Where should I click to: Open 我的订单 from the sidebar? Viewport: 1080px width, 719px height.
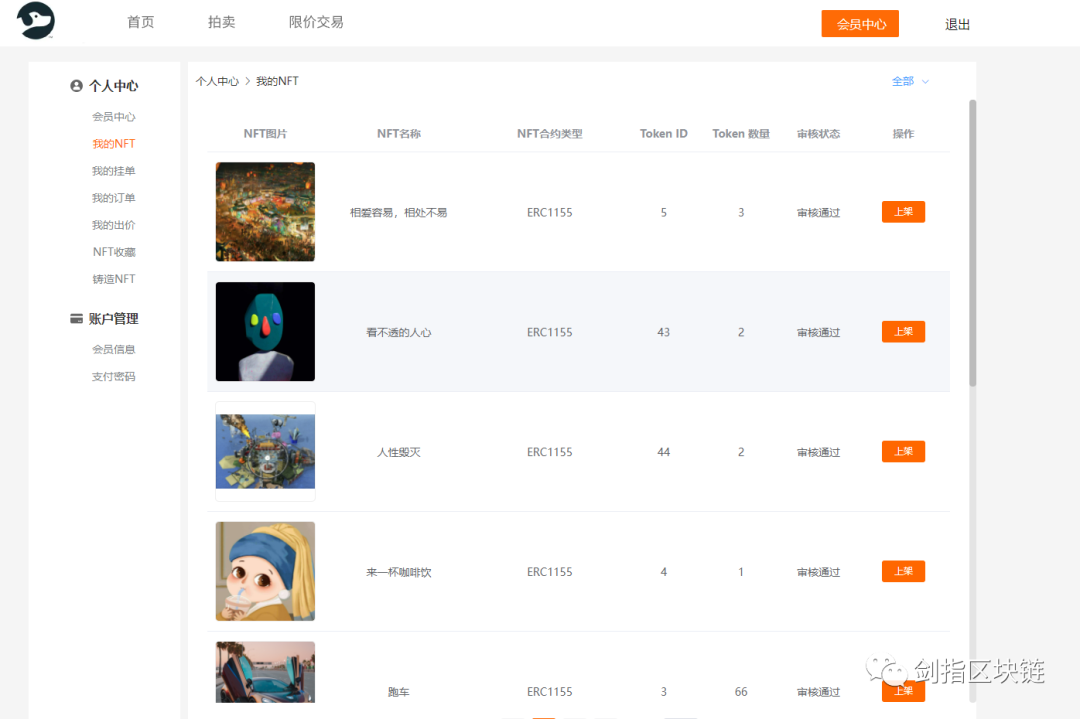click(x=114, y=197)
